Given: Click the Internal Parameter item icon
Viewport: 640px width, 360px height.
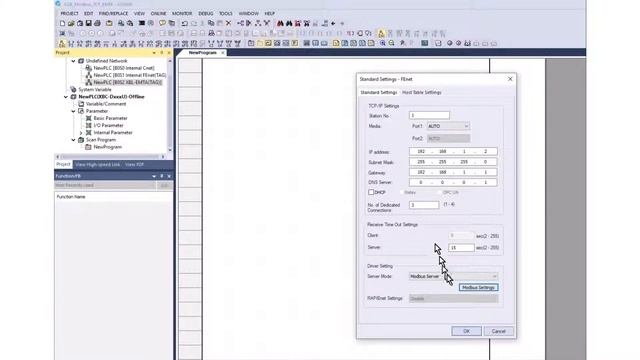Looking at the screenshot, I should click(x=88, y=133).
